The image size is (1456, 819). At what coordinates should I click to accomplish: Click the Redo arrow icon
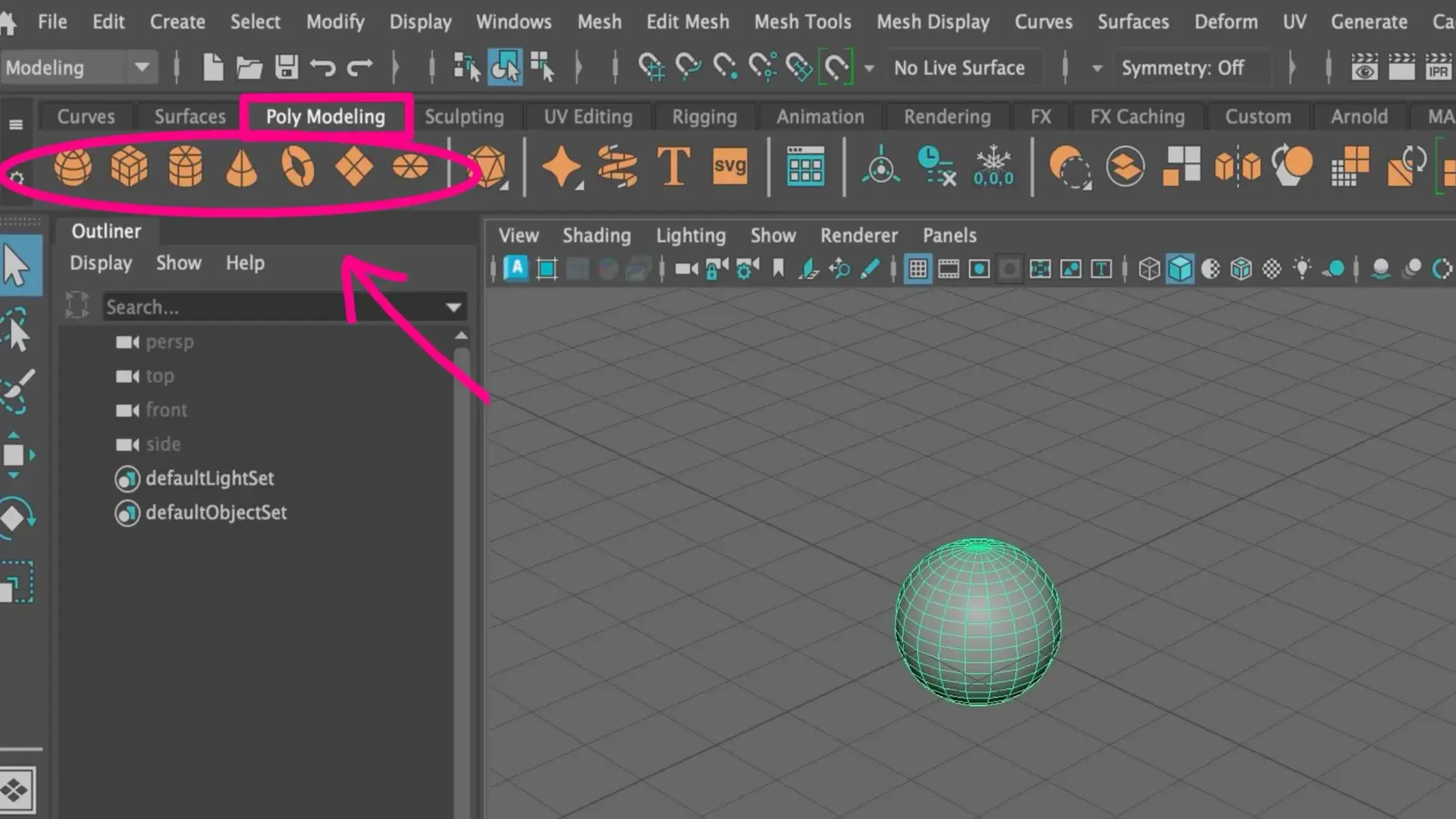360,67
